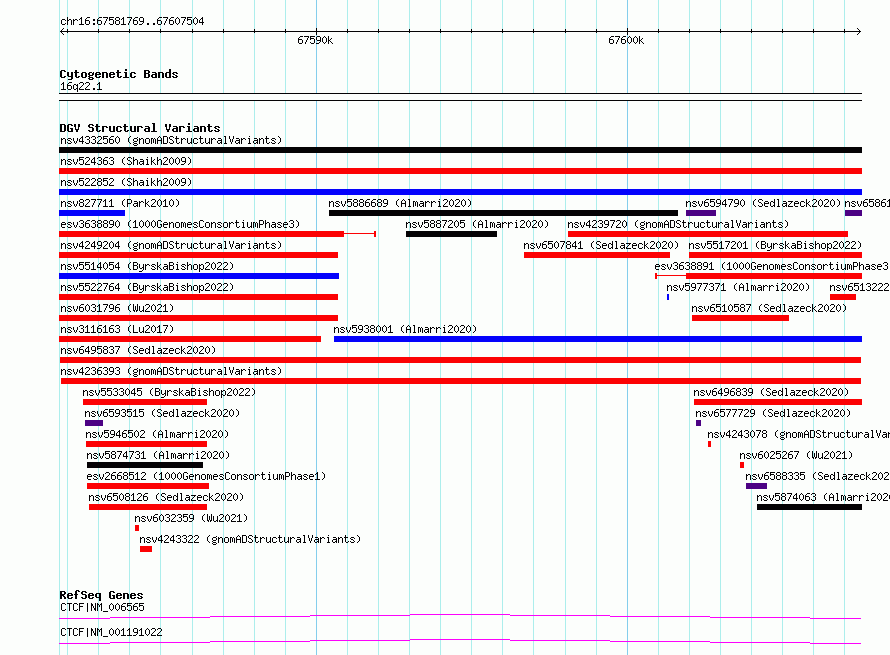Select nsv5887205 (Almarri2020) label
The image size is (890, 655).
pyautogui.click(x=477, y=224)
